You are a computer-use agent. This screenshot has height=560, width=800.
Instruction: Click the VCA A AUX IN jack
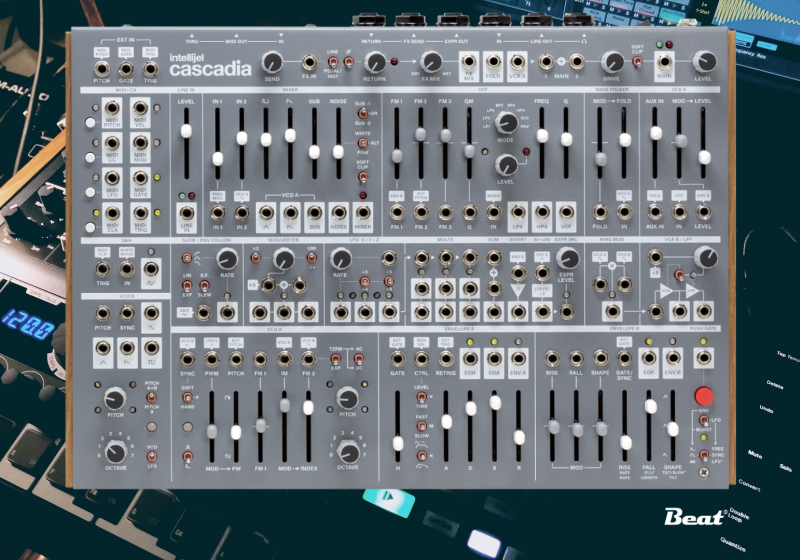coord(655,212)
